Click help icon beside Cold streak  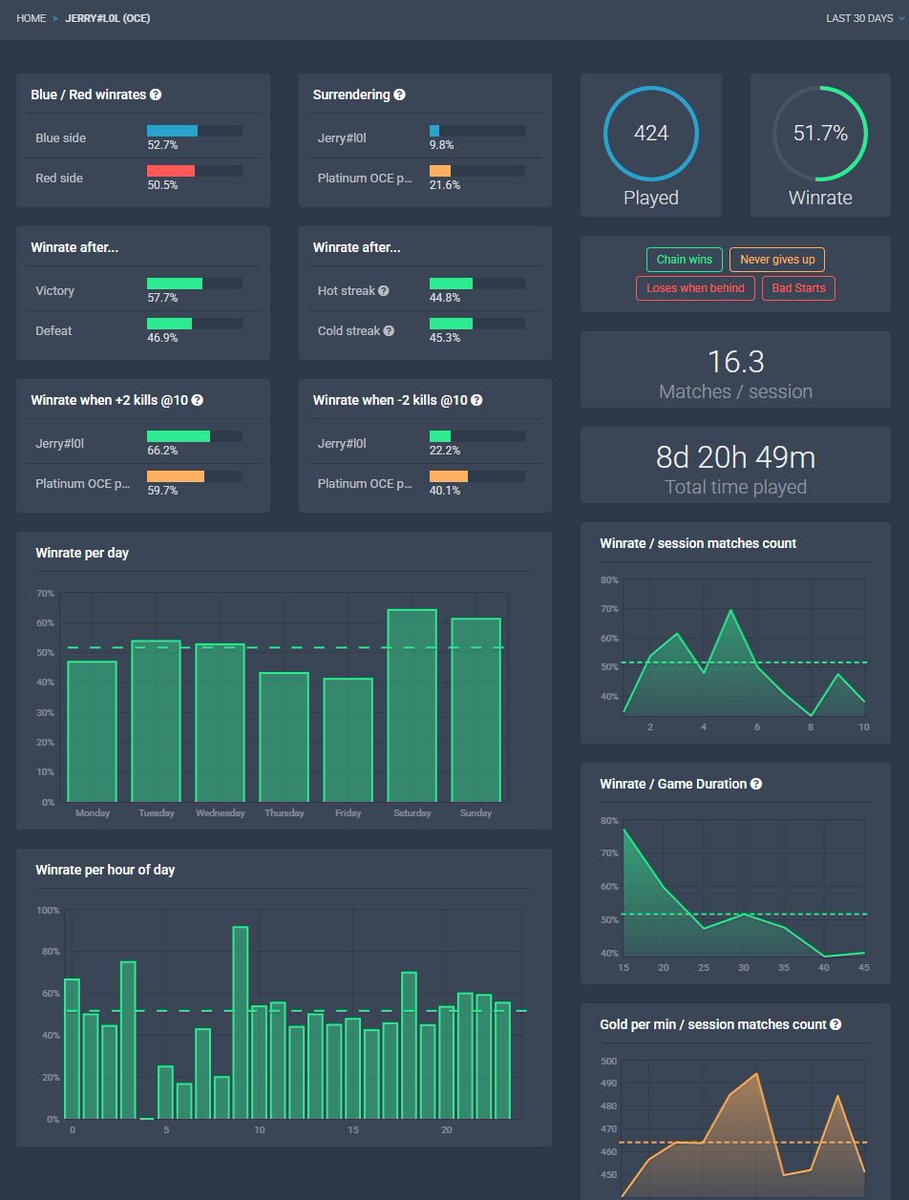(x=389, y=331)
